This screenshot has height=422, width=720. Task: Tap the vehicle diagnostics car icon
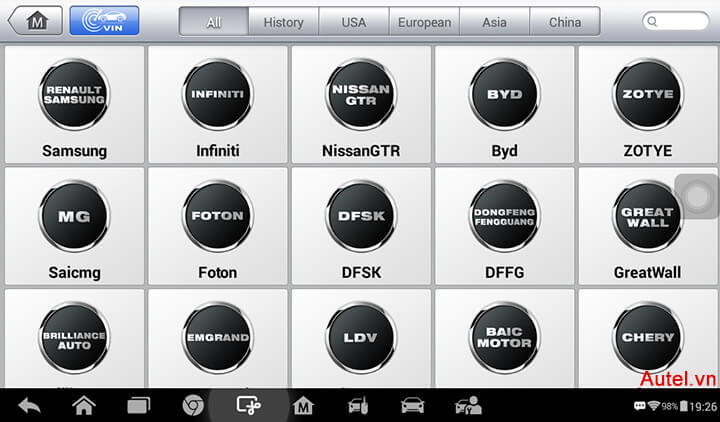412,406
